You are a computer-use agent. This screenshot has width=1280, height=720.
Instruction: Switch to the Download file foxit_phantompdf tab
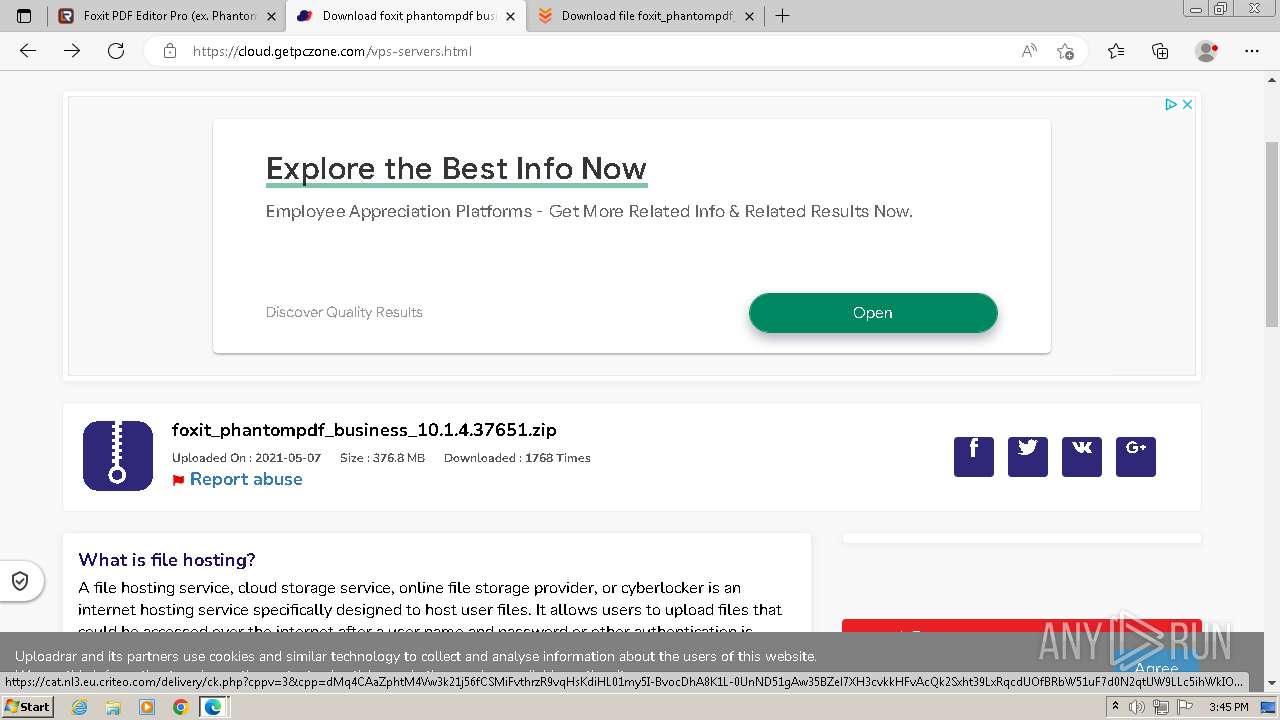pyautogui.click(x=644, y=16)
